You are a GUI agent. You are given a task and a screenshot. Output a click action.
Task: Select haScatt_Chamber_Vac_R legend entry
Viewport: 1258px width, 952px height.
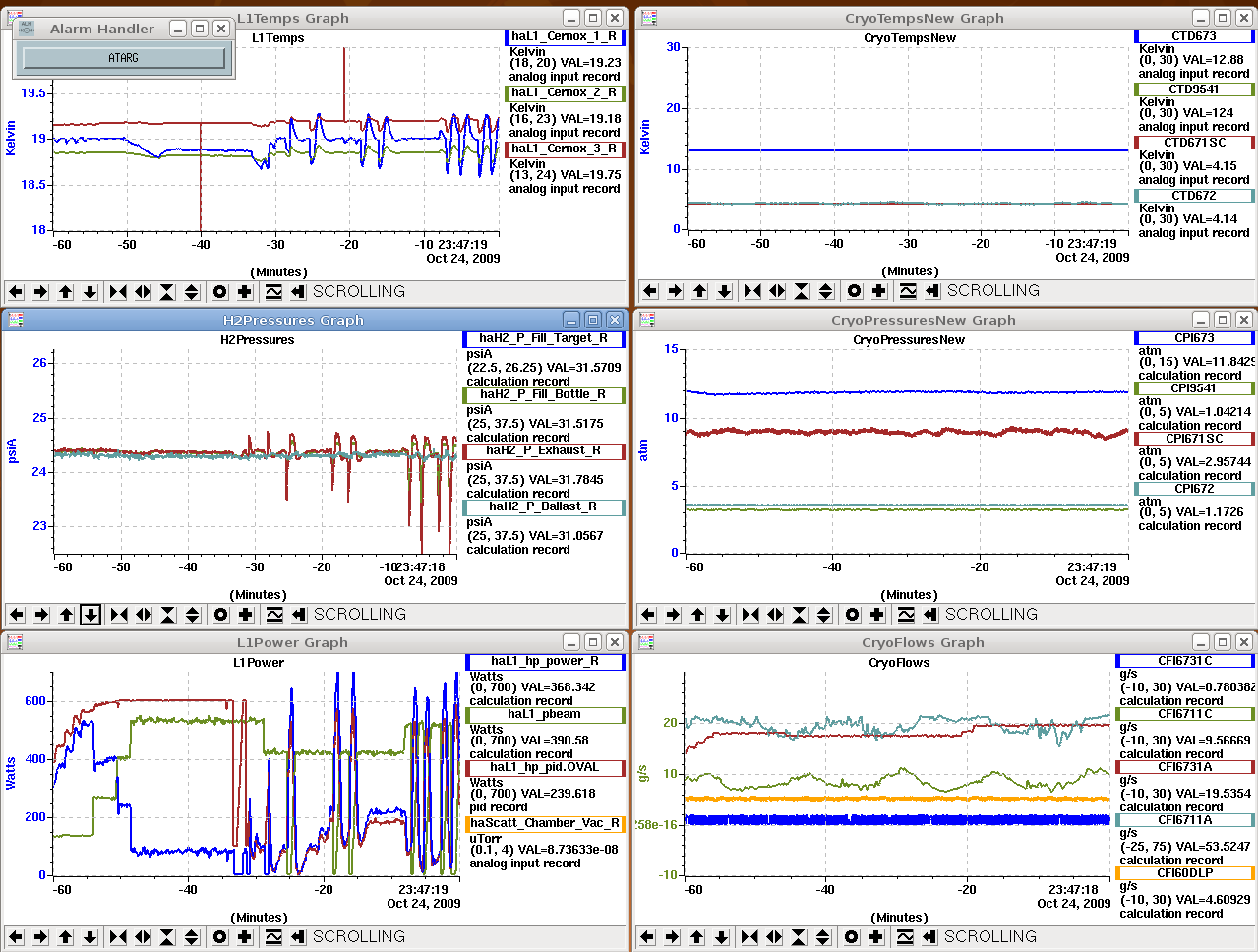[545, 824]
